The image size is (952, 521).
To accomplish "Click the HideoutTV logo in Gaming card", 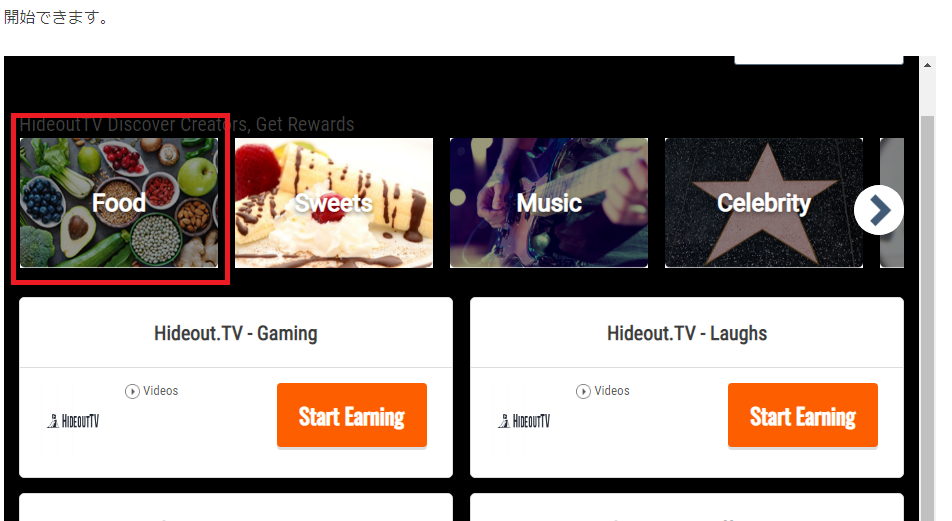I will tap(73, 421).
